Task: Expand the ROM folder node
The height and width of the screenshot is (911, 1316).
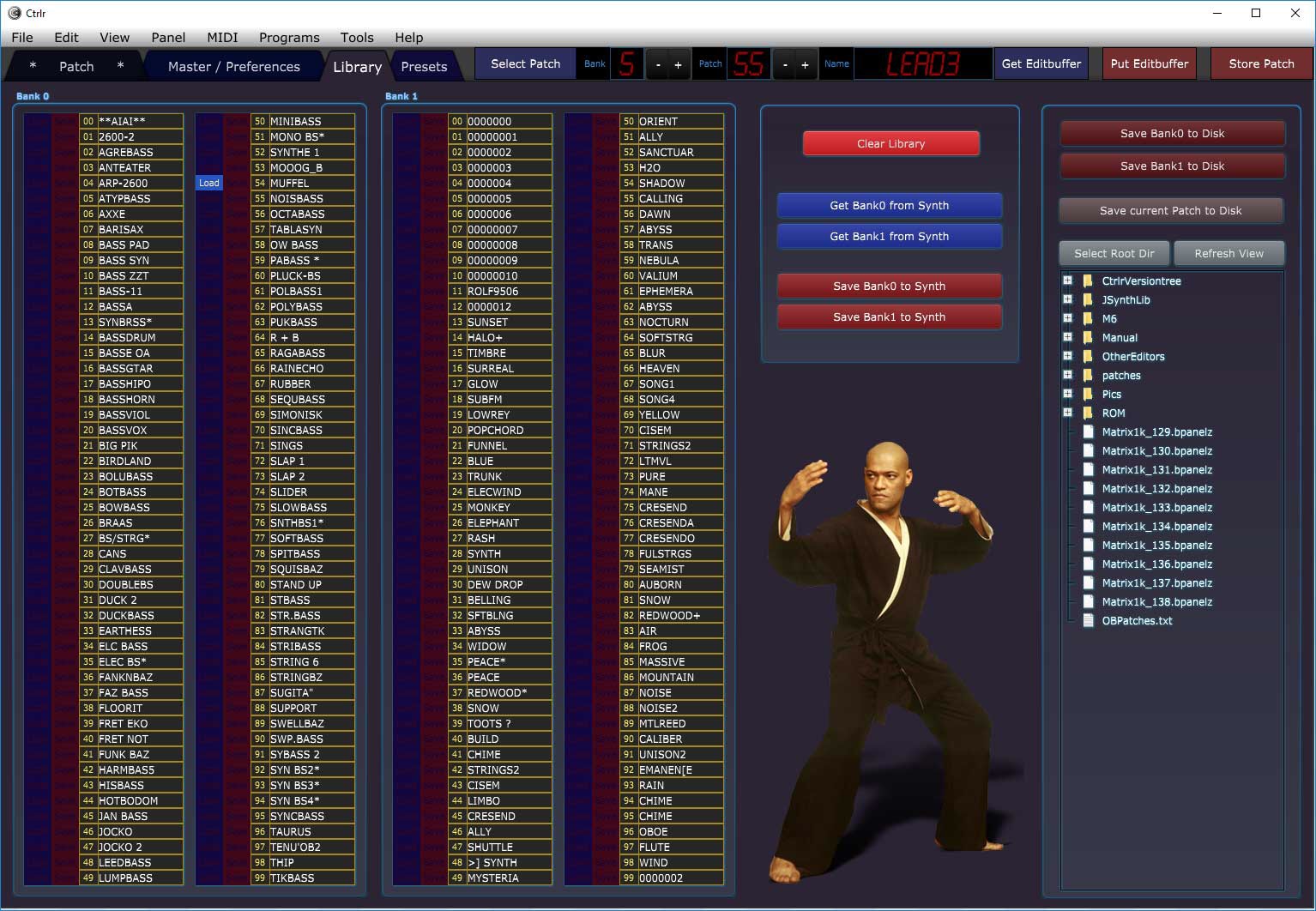Action: click(x=1067, y=413)
